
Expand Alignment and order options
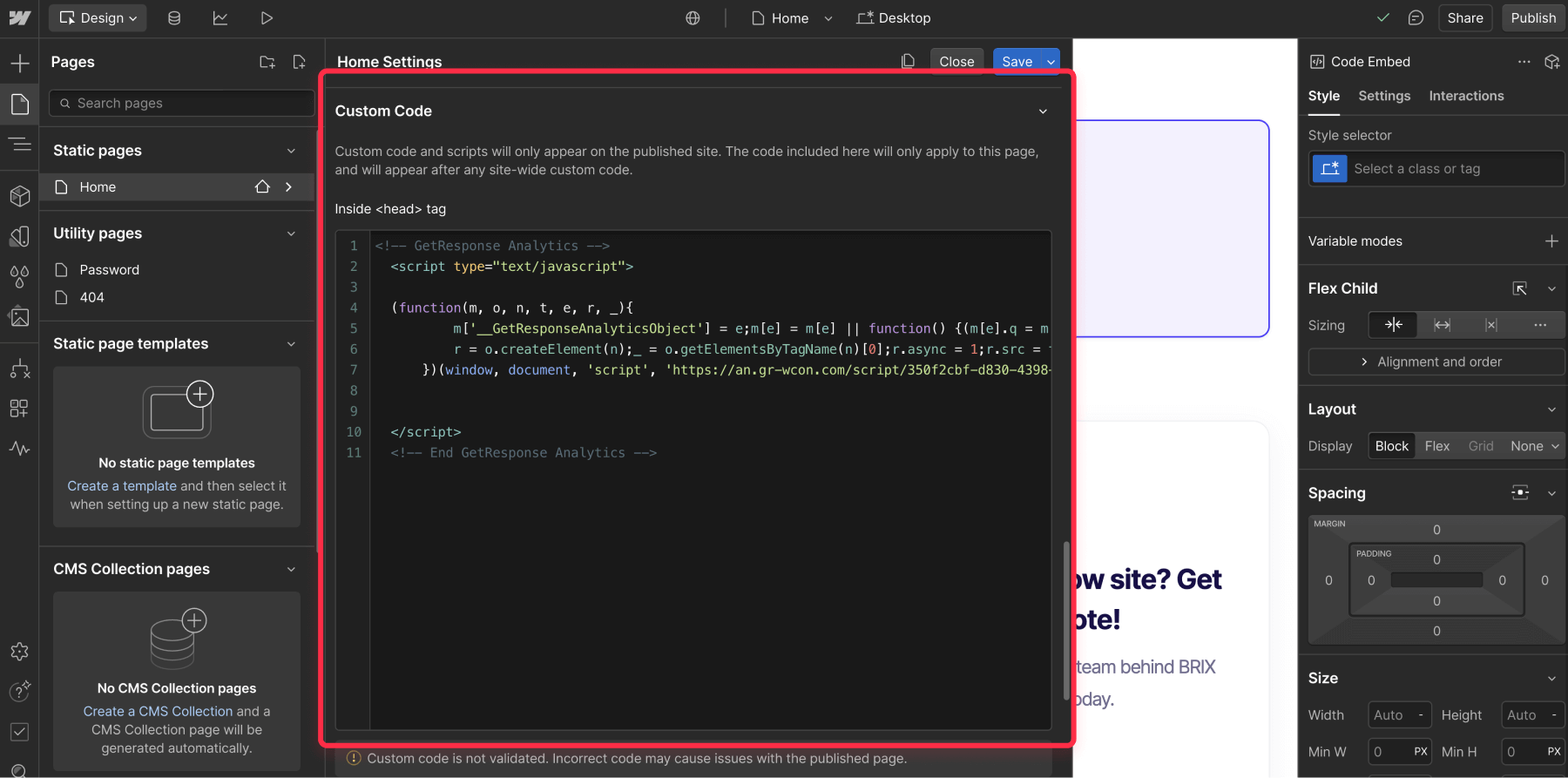click(1436, 362)
